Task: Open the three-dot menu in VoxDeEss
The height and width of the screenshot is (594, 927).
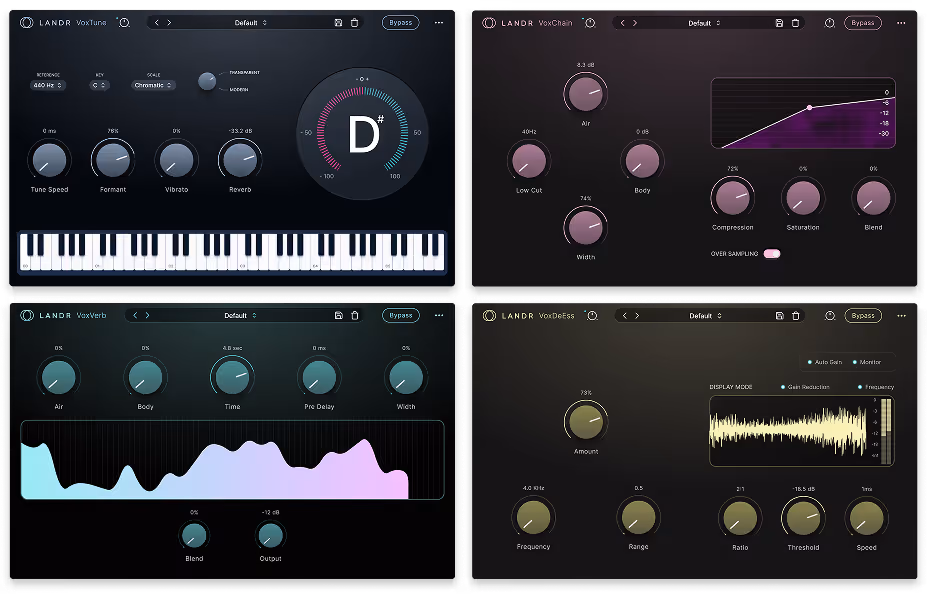Action: coord(902,316)
